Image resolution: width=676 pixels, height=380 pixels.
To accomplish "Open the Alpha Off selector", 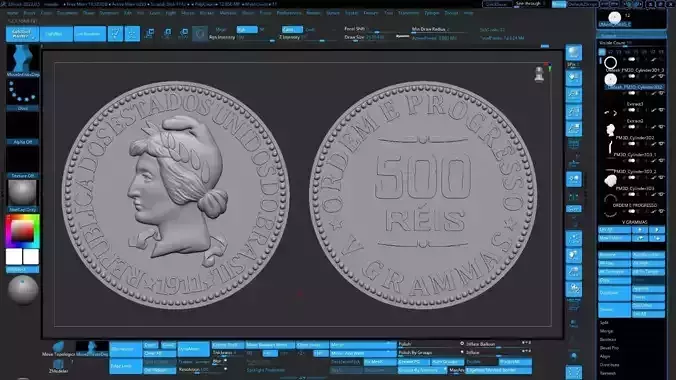I will tap(23, 129).
